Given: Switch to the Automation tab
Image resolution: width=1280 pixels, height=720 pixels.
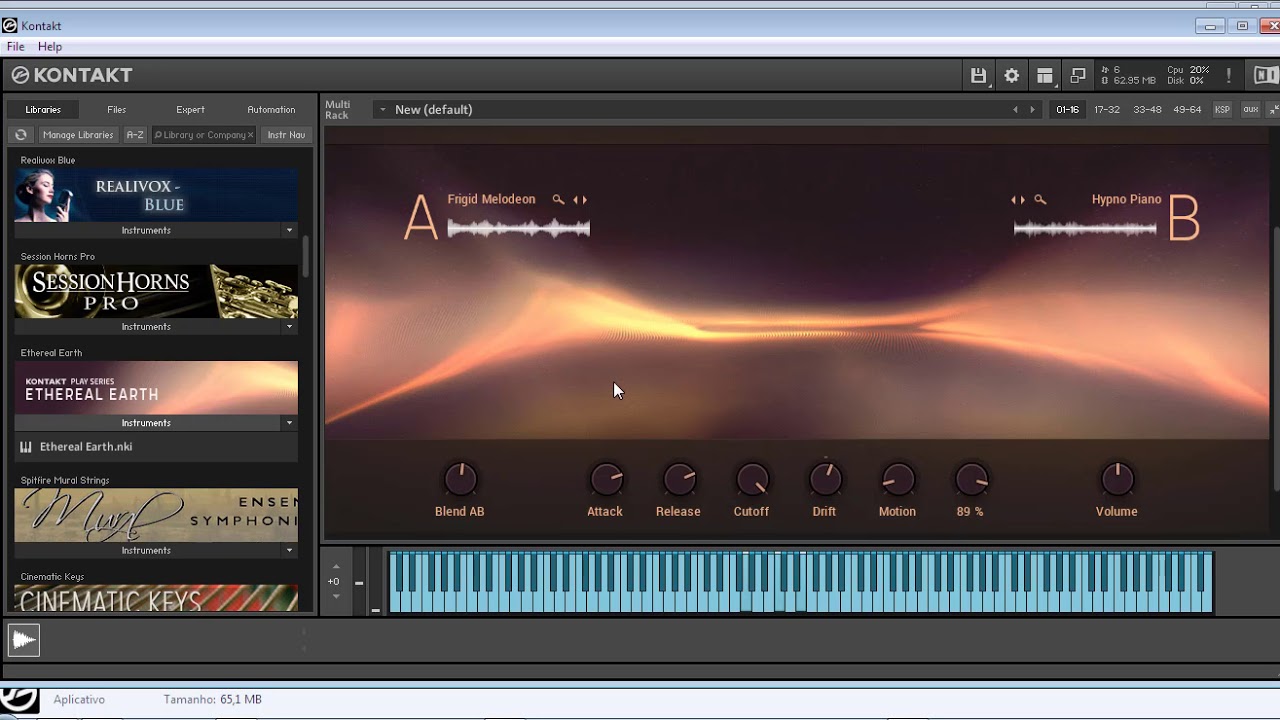Looking at the screenshot, I should [x=271, y=110].
